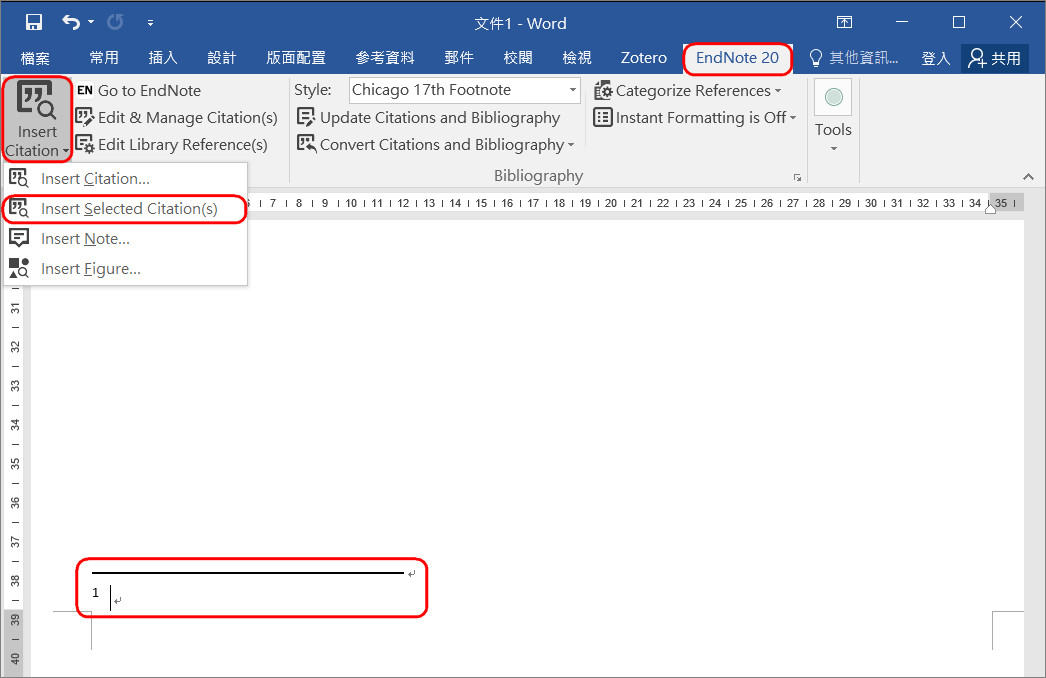Click the horizontal ruler at mark 20
This screenshot has height=678, width=1046.
coord(611,203)
